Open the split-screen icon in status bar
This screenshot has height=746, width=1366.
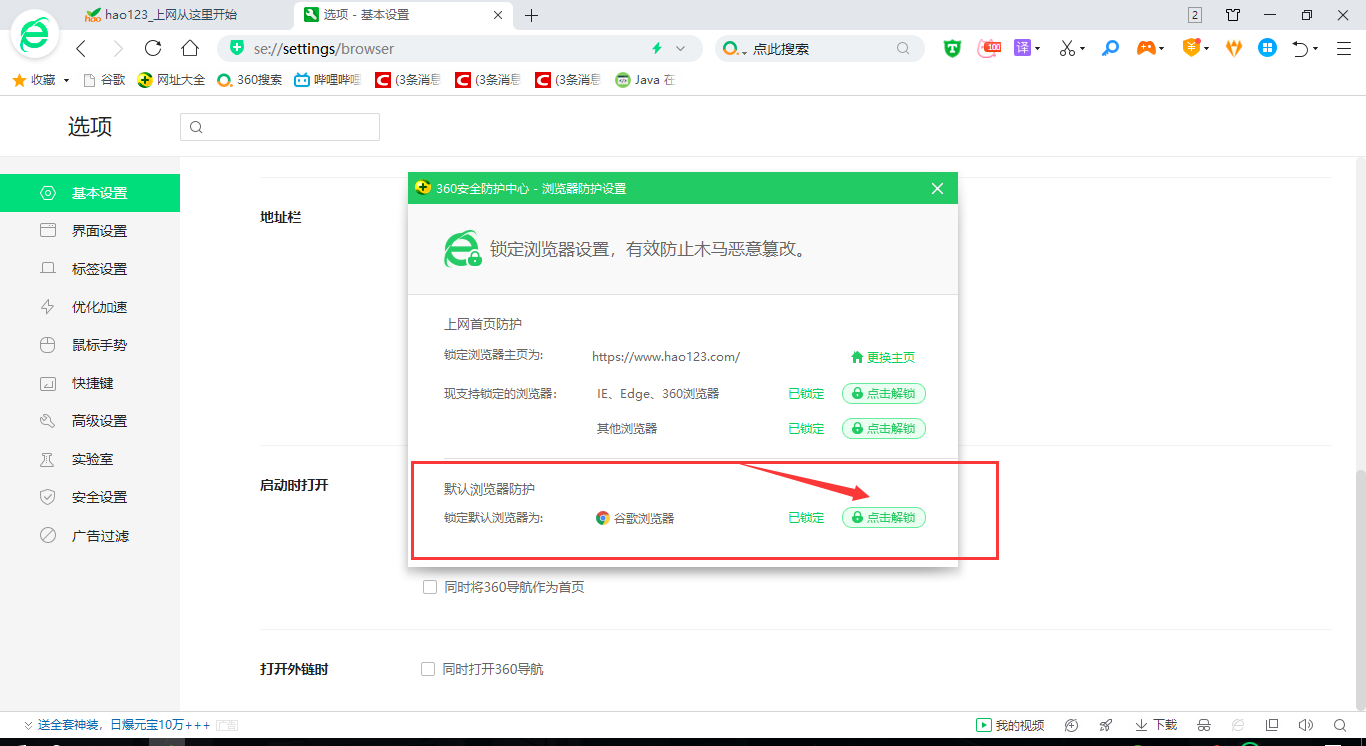click(x=1270, y=724)
